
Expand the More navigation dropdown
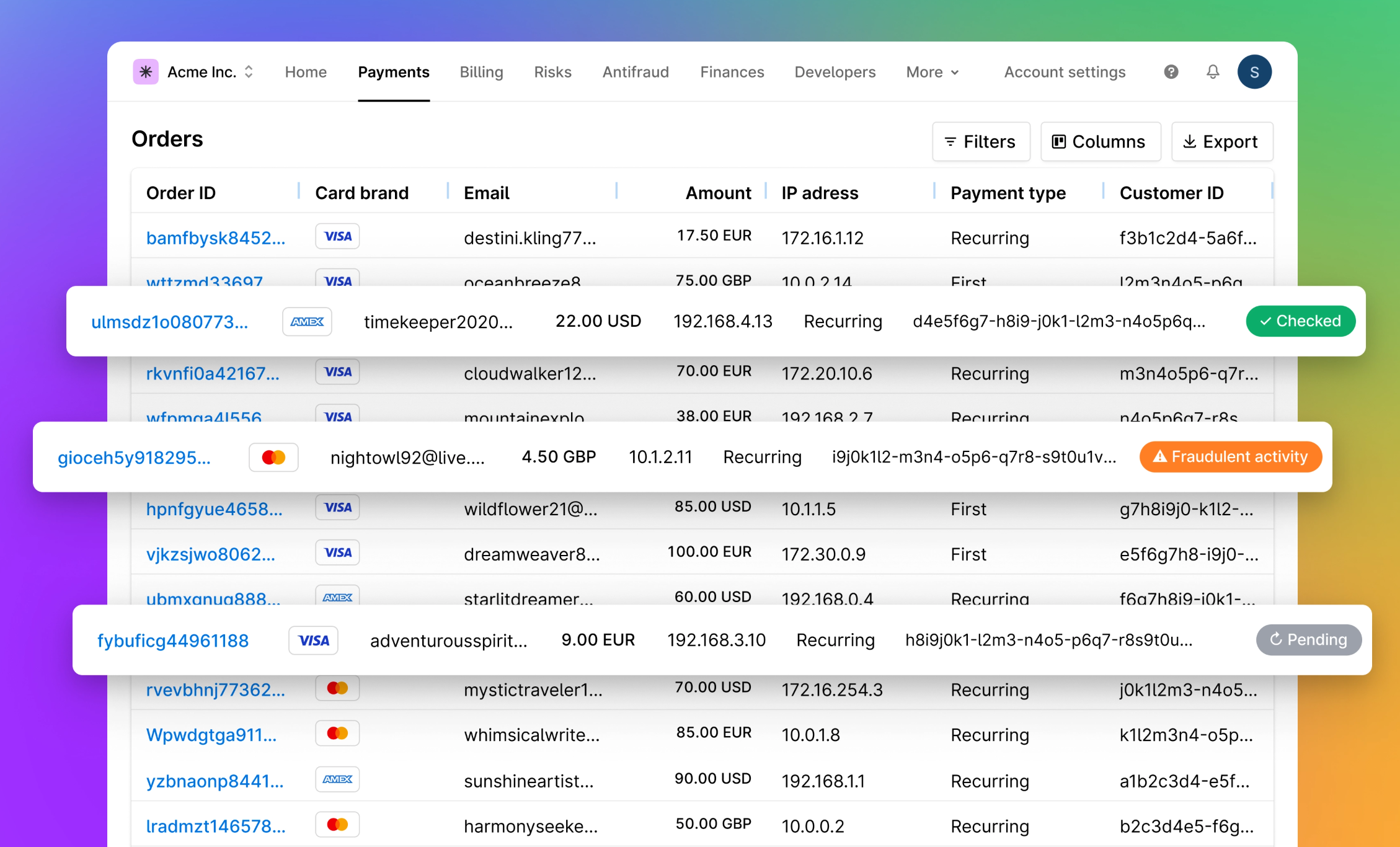[933, 73]
